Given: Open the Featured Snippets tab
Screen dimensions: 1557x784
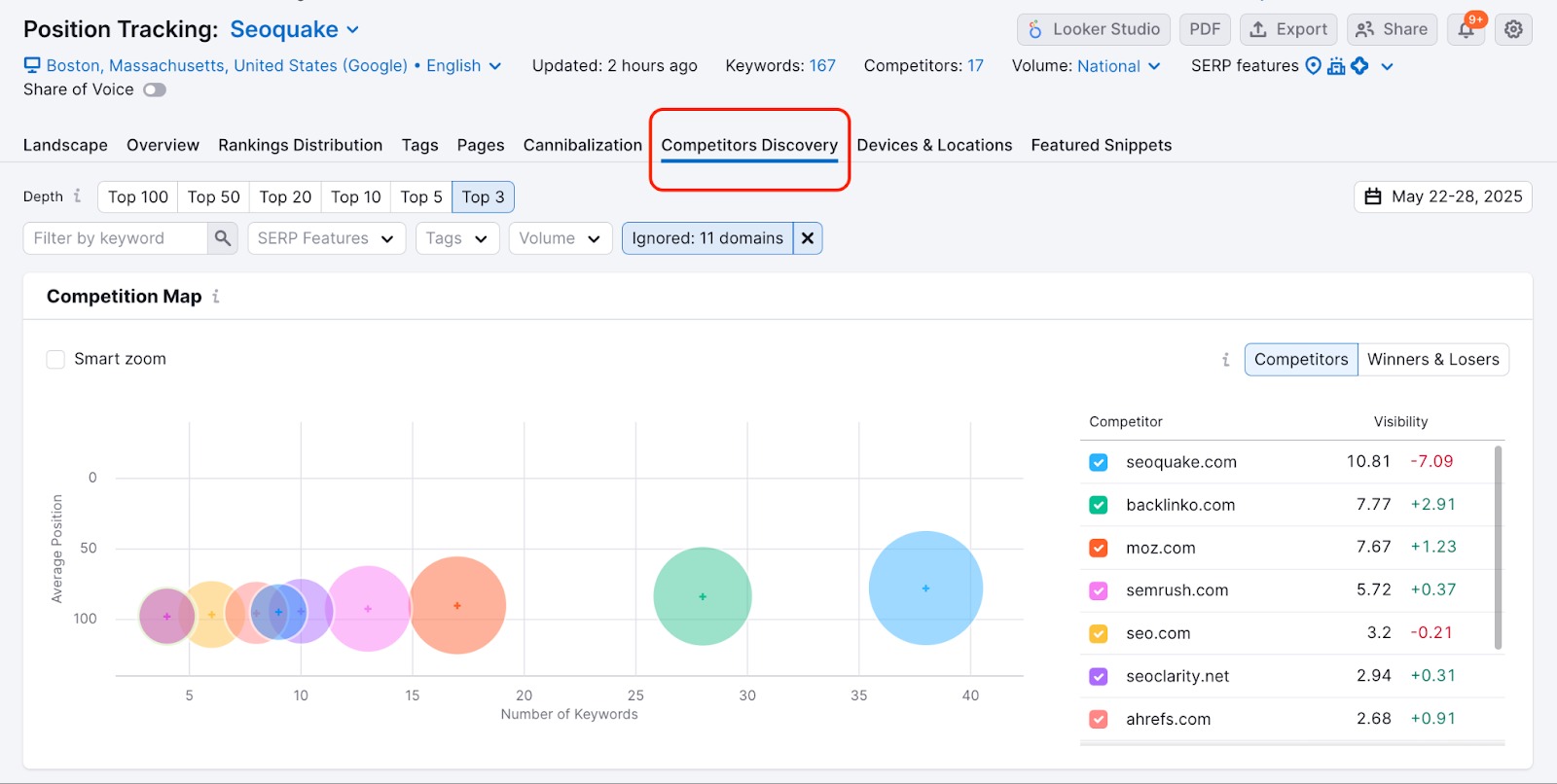Looking at the screenshot, I should pos(1101,145).
